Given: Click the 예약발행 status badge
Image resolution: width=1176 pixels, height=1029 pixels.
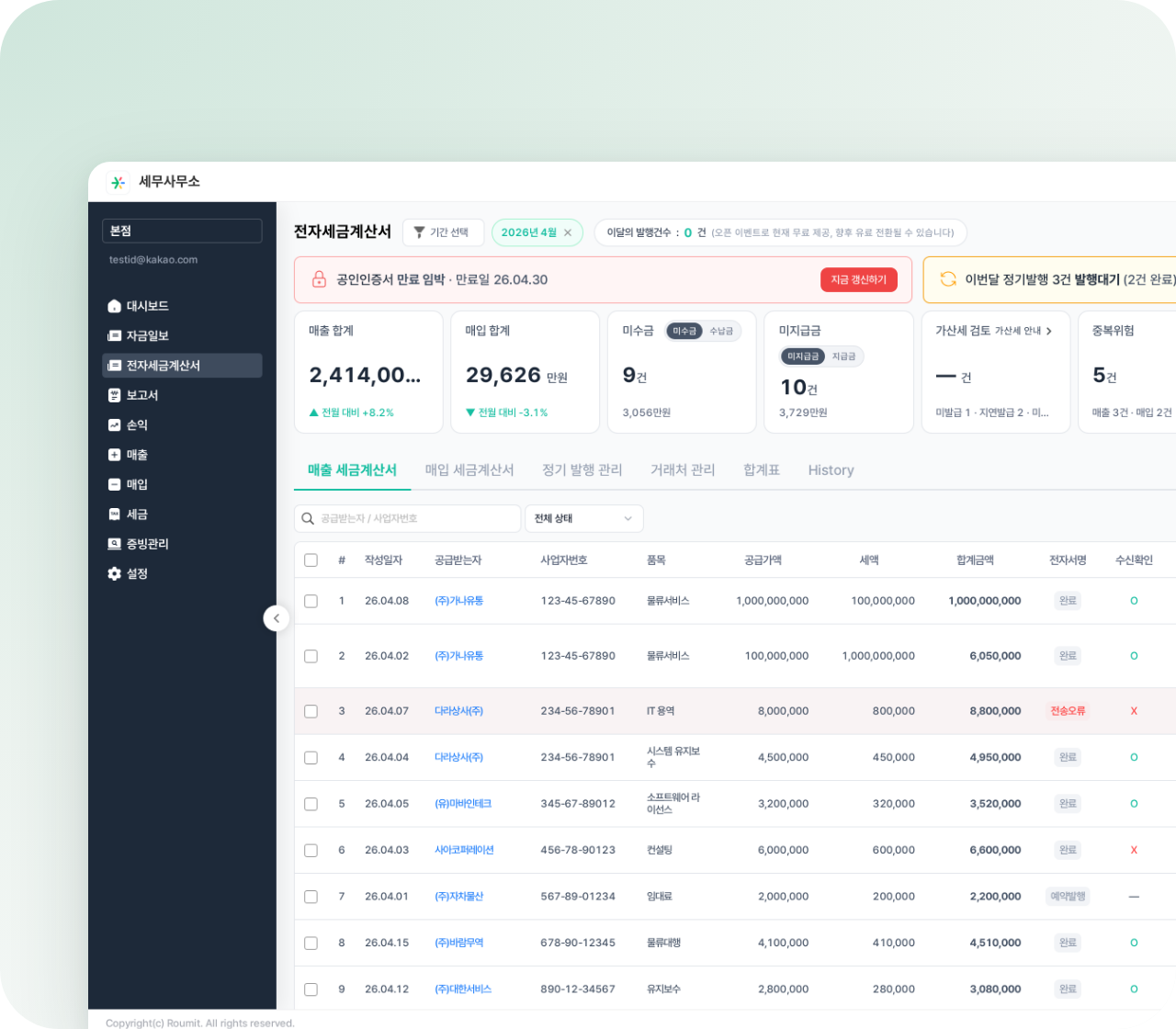Looking at the screenshot, I should [1068, 897].
